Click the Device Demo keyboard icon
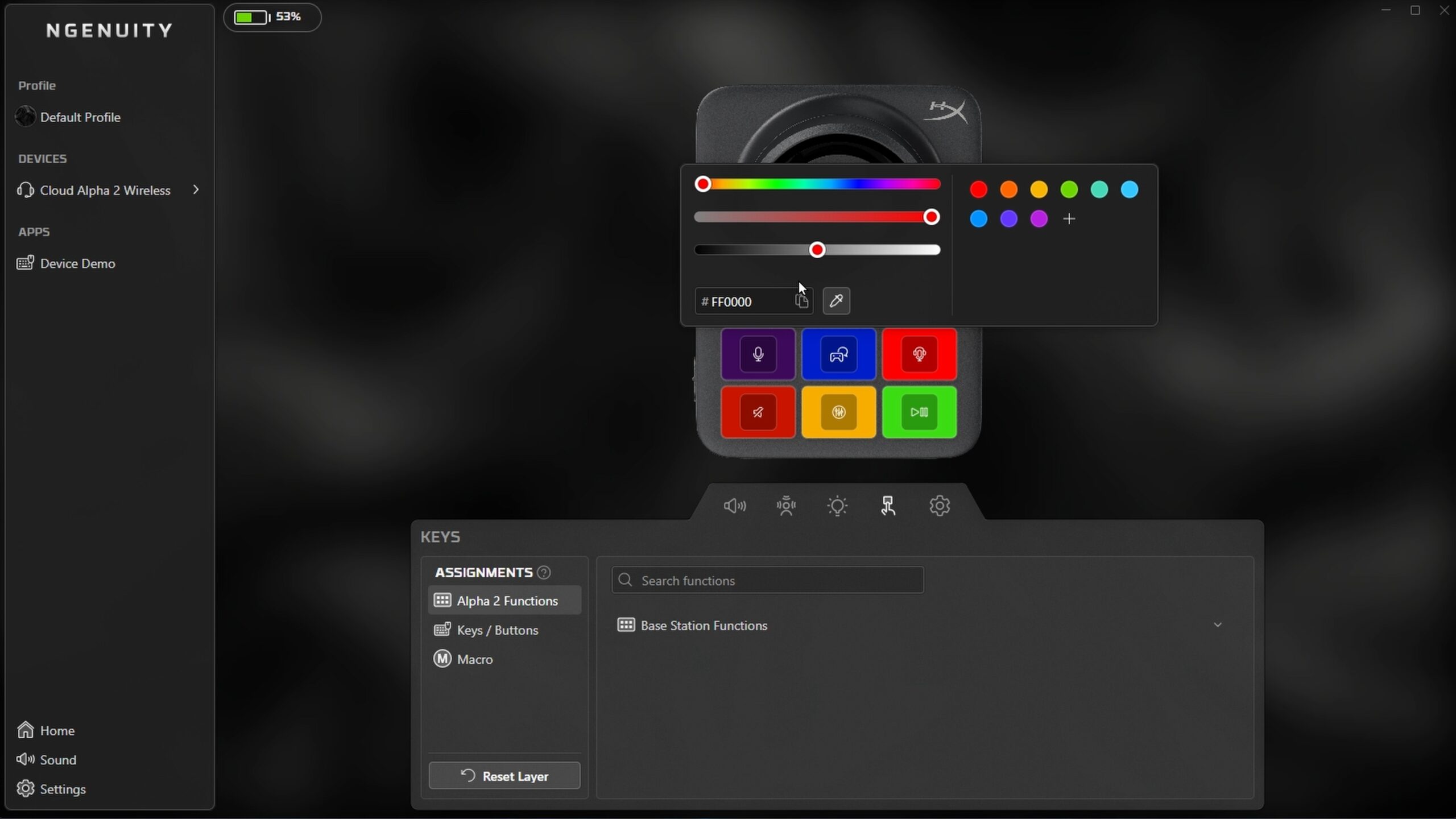1456x819 pixels. pyautogui.click(x=25, y=263)
